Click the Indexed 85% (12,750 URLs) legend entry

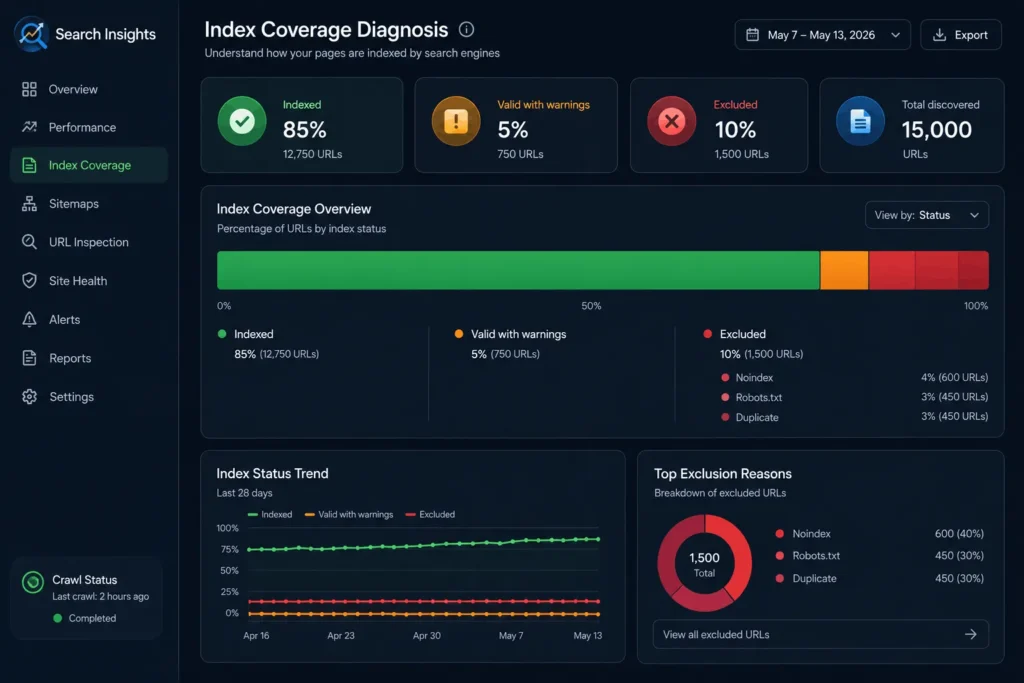click(268, 343)
